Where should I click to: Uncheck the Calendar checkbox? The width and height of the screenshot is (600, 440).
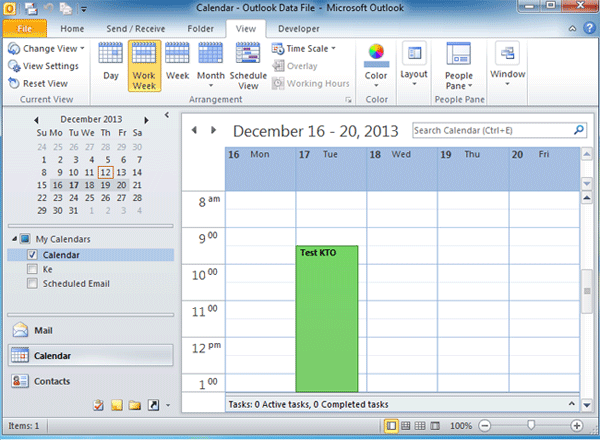30,255
